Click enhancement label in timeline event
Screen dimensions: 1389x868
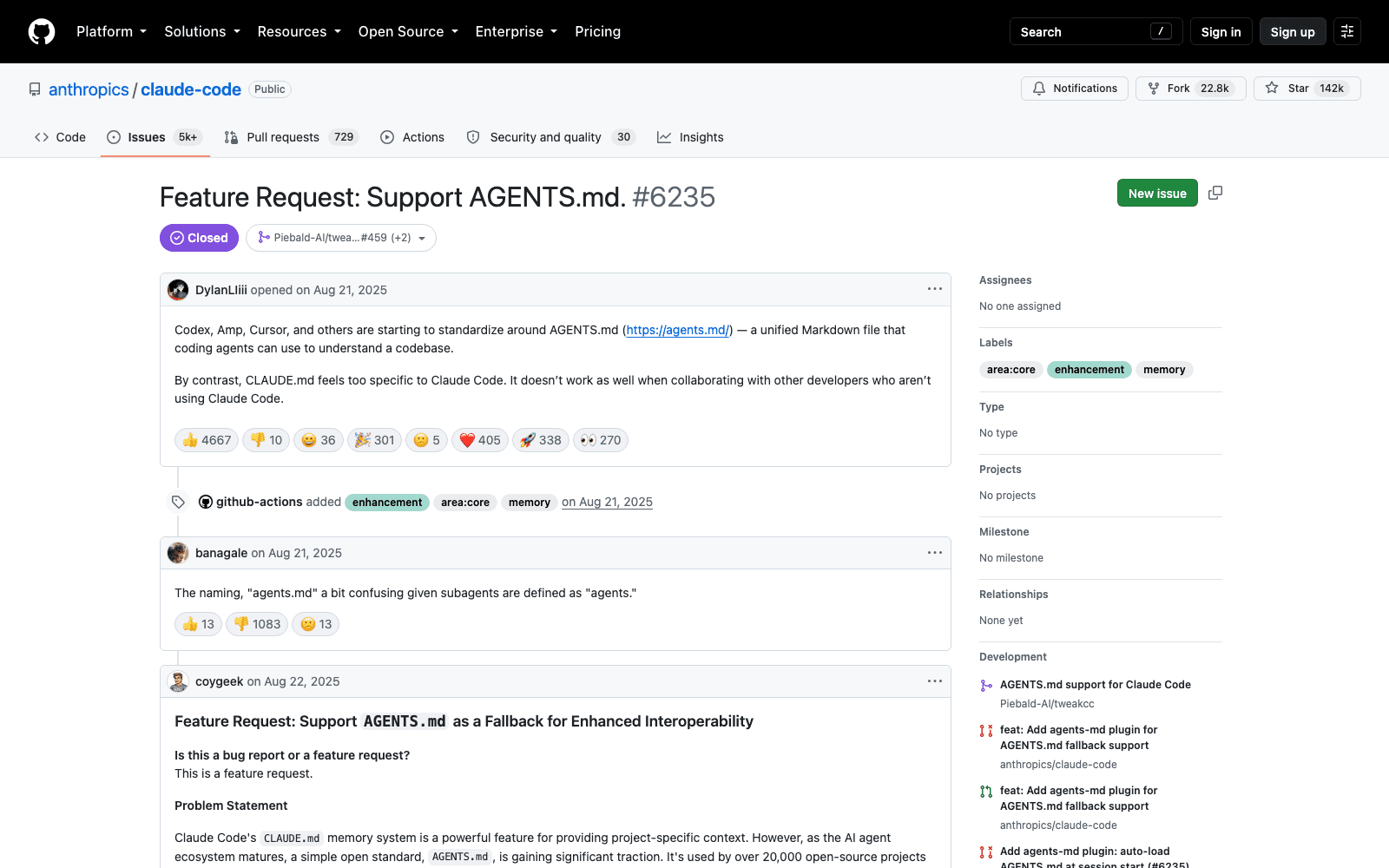click(387, 503)
